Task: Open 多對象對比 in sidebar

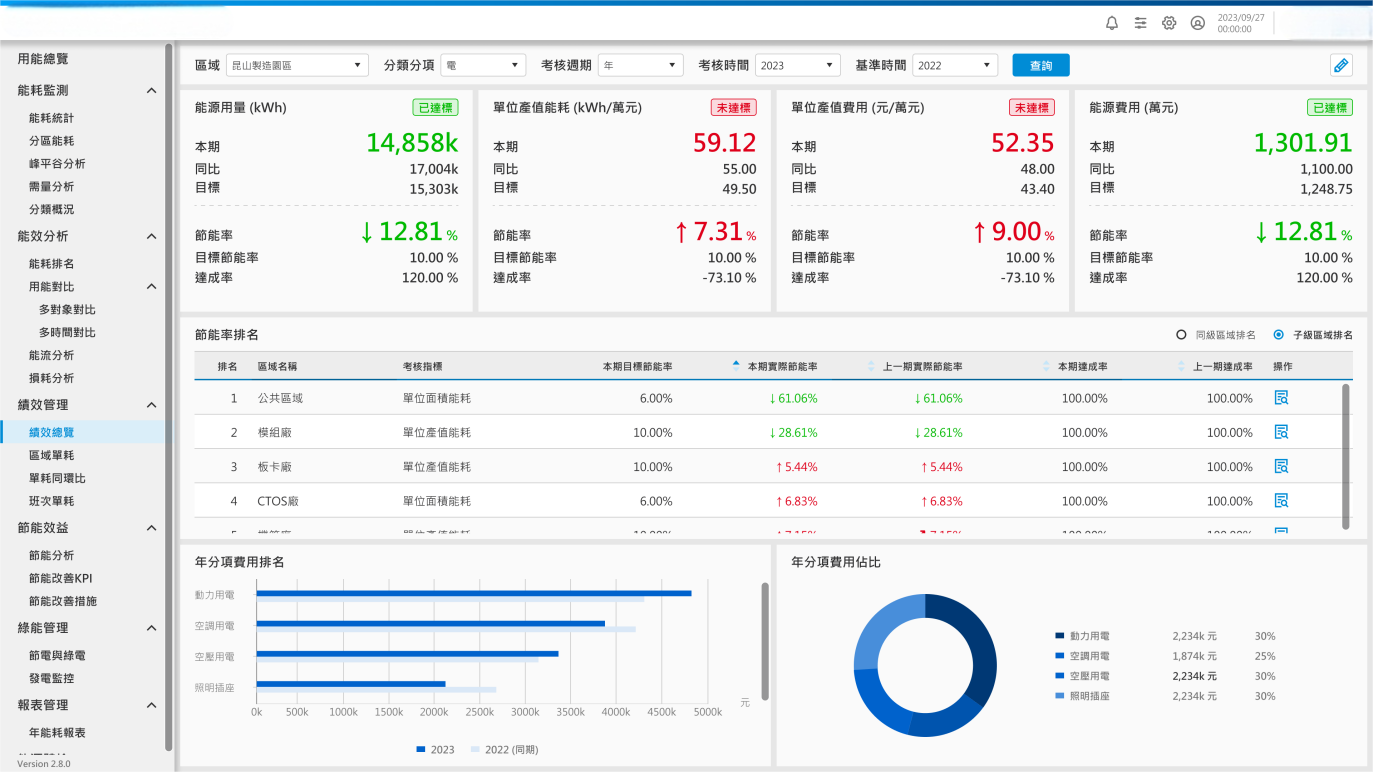Action: (x=67, y=310)
